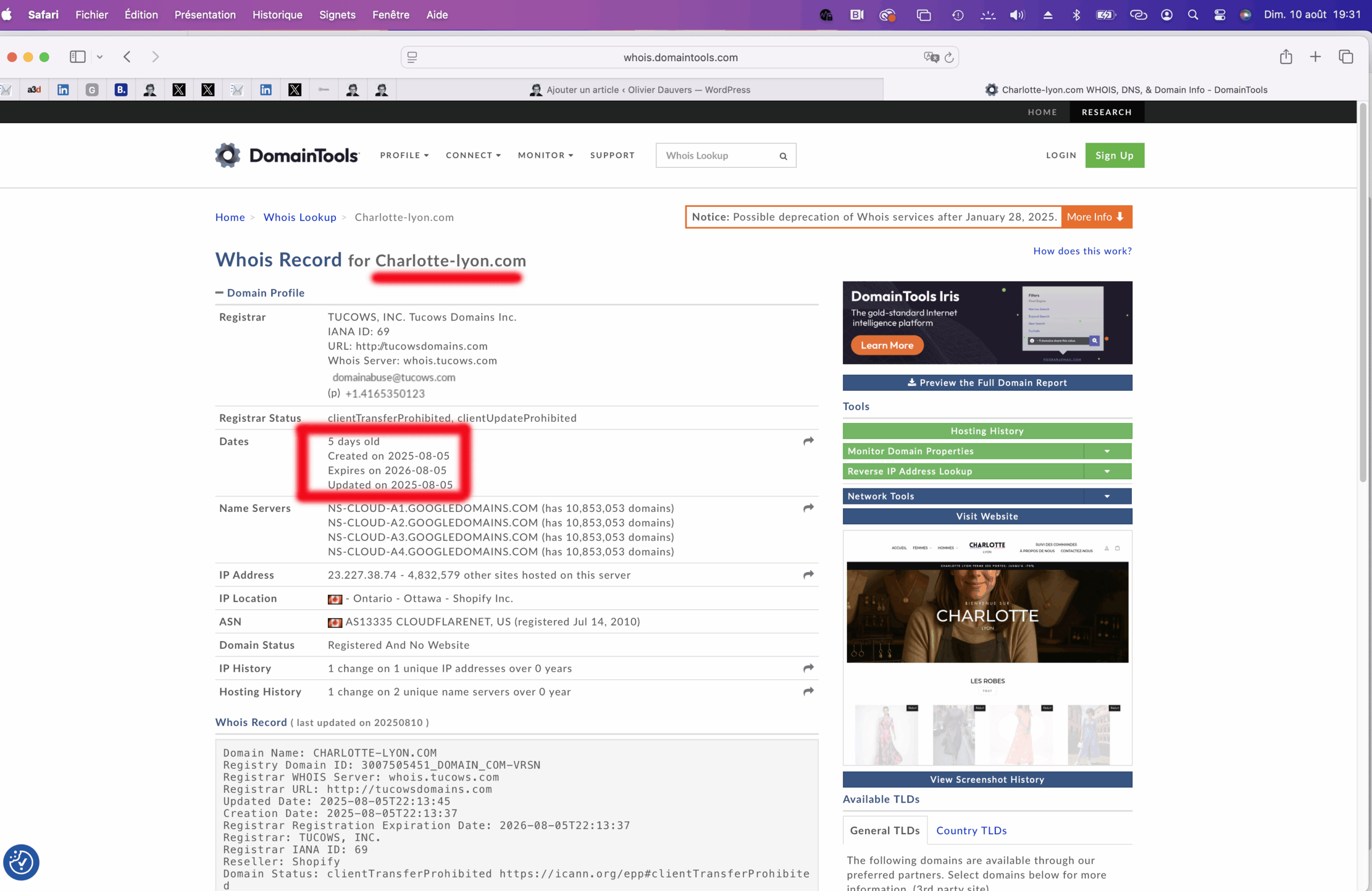Switch to the a3d pinned tab

(34, 90)
